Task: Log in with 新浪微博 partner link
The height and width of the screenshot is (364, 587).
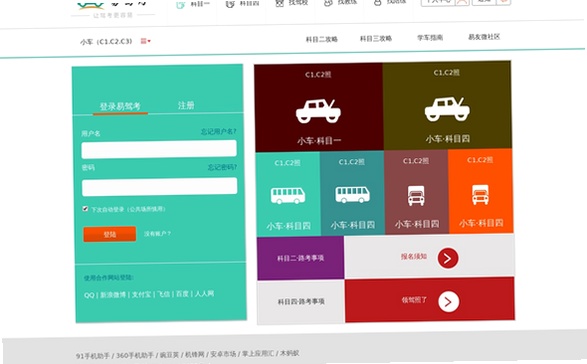Action: click(x=113, y=295)
